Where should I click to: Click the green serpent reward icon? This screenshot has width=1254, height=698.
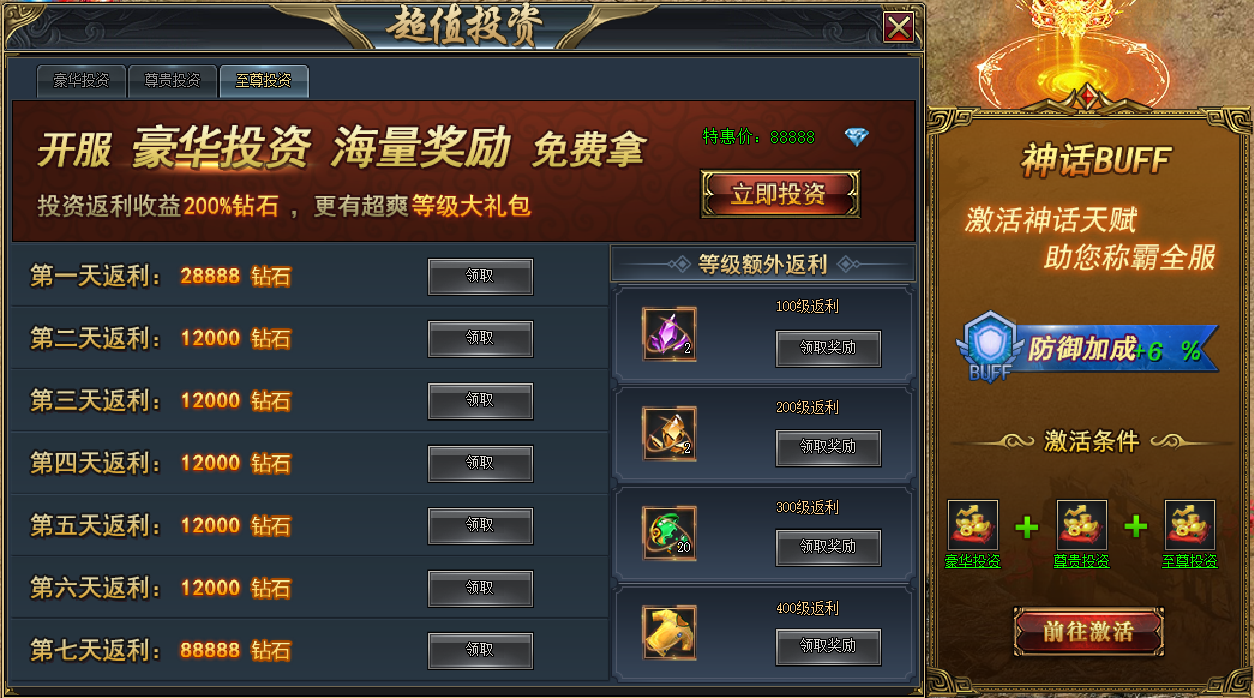click(669, 533)
